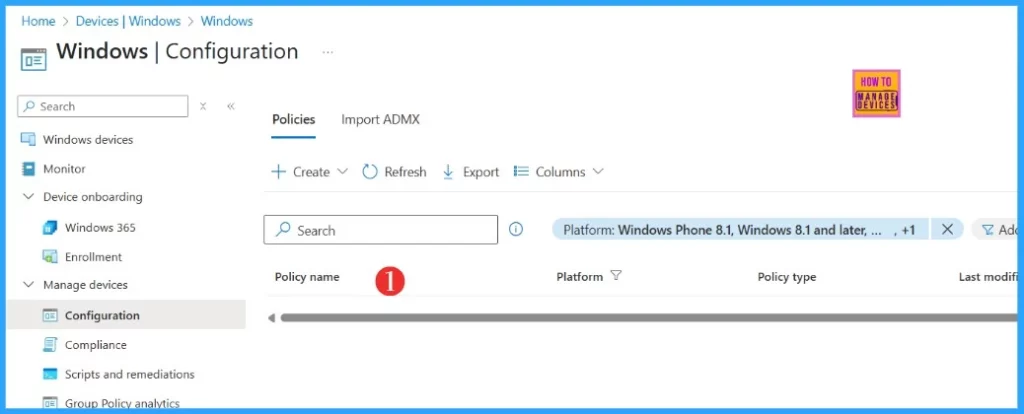Click the Monitor book icon
This screenshot has height=414, width=1024.
click(x=28, y=168)
